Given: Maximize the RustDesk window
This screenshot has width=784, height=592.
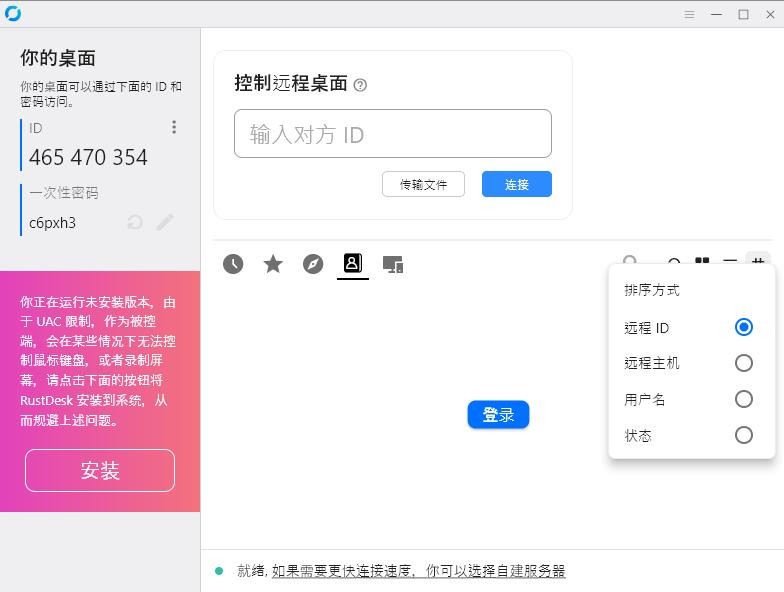Looking at the screenshot, I should (744, 14).
